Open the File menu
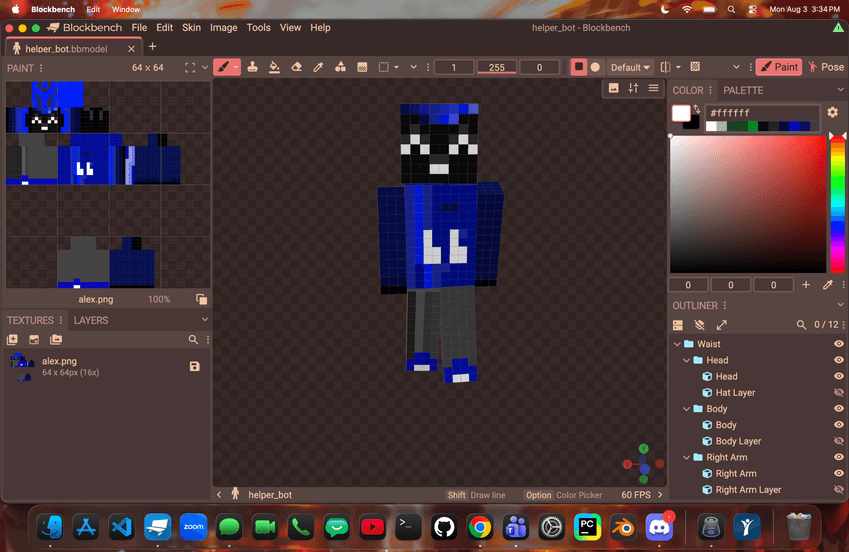The image size is (849, 552). (x=139, y=28)
